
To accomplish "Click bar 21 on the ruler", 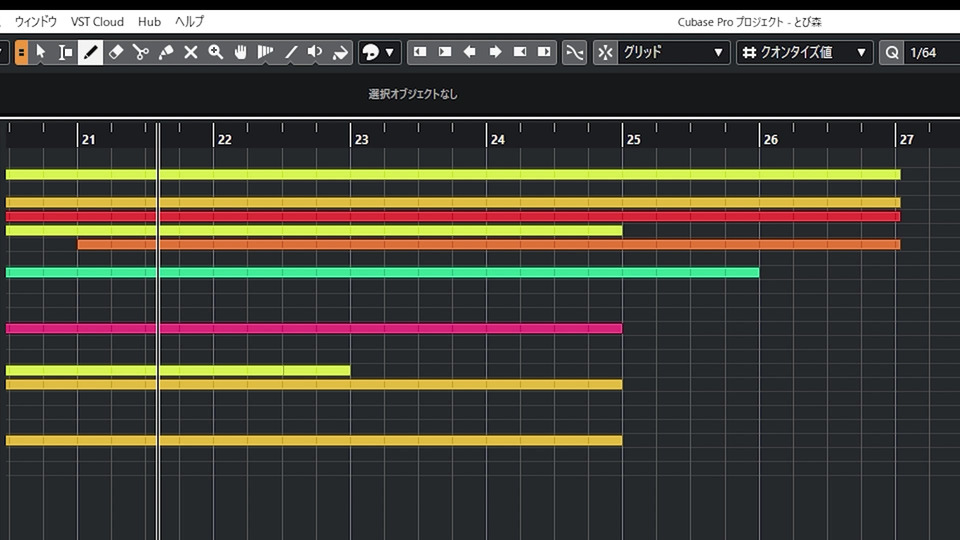I will (x=89, y=140).
